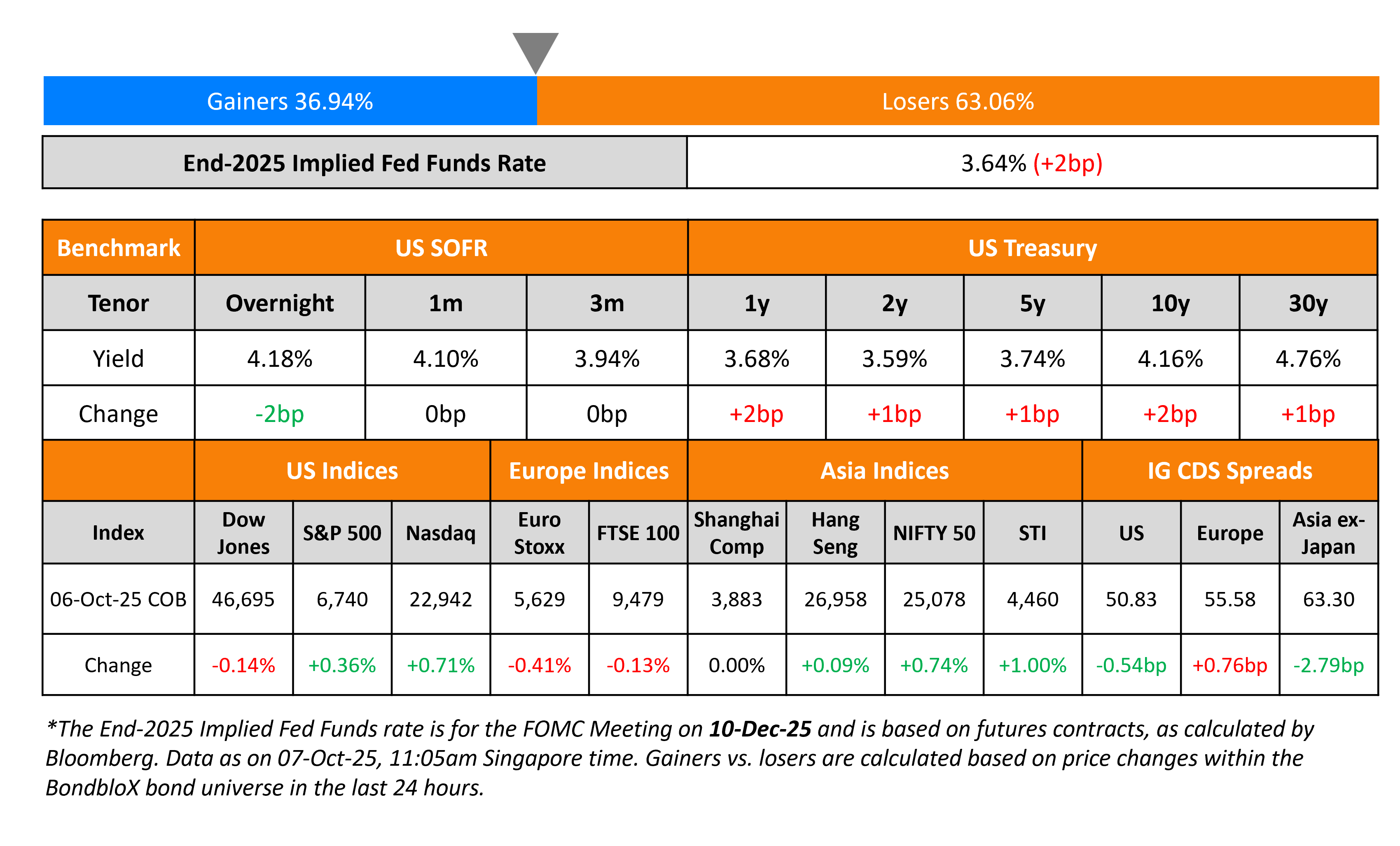Image resolution: width=1400 pixels, height=846 pixels.
Task: Click the orange Losers 63.06% bar segment
Action: pos(957,101)
